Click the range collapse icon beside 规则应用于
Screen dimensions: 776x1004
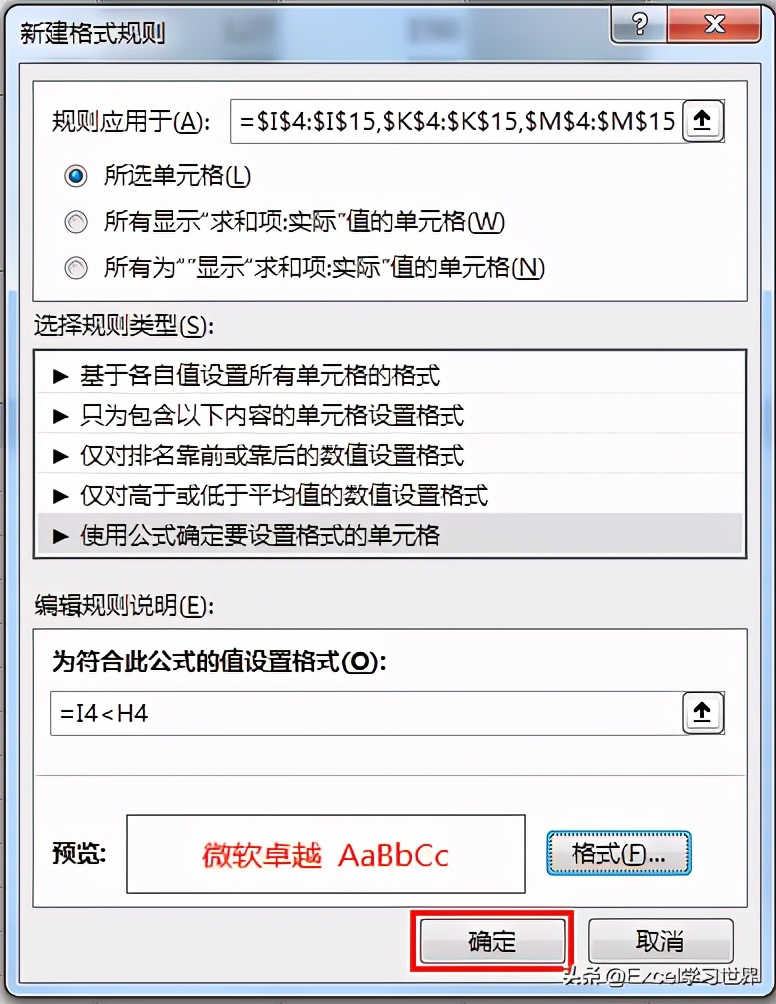tap(702, 120)
